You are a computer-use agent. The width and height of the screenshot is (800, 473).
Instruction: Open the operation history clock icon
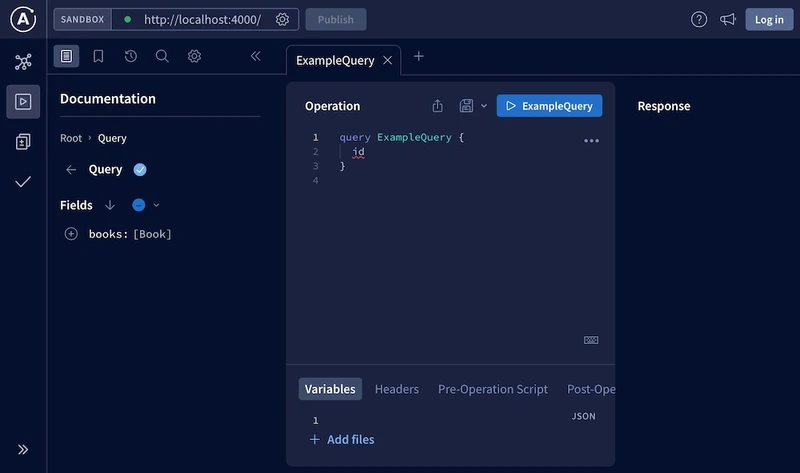(x=130, y=57)
